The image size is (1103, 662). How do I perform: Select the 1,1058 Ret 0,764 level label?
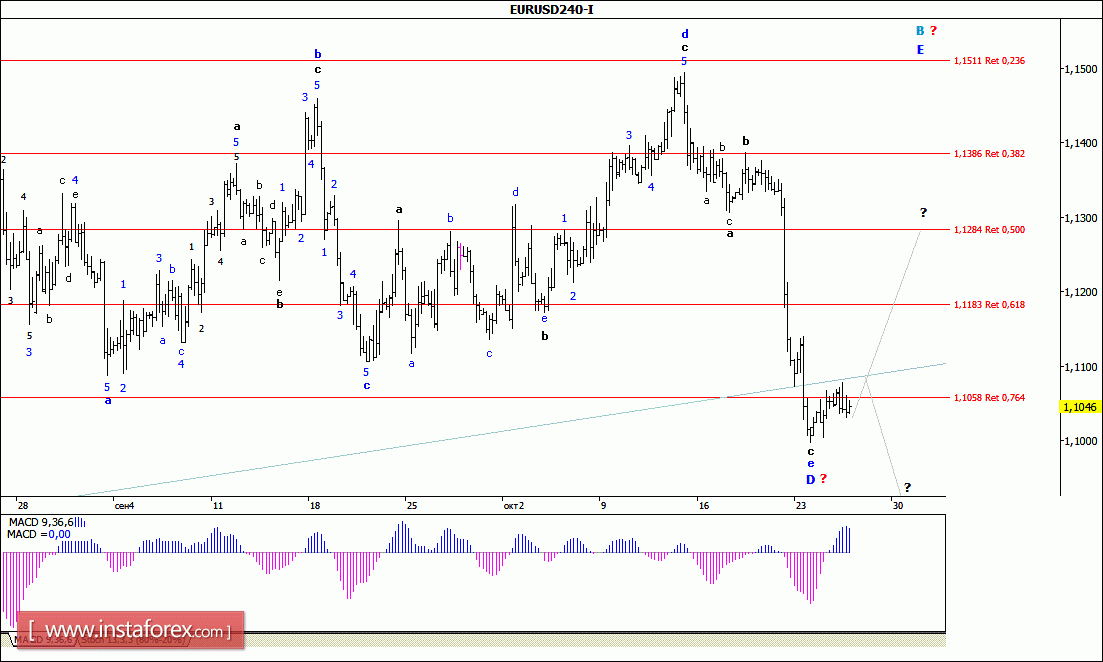click(x=989, y=397)
